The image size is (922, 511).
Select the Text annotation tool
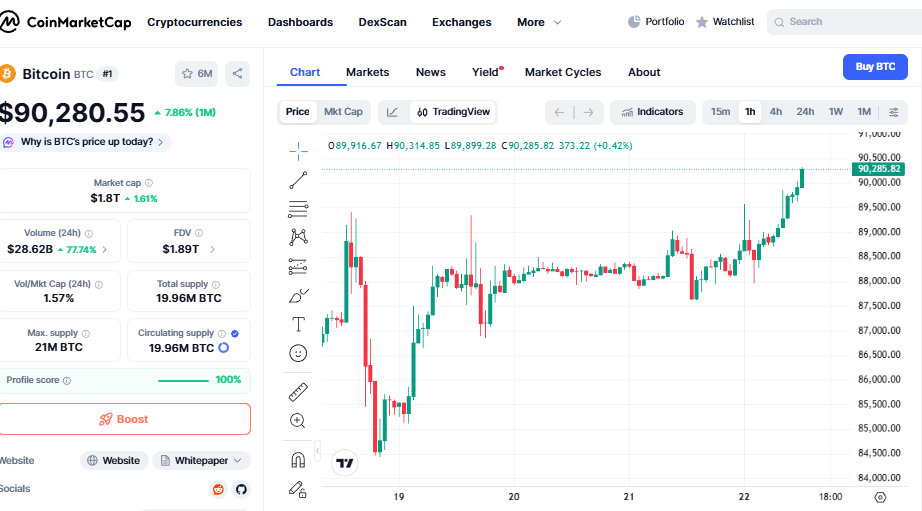(298, 324)
